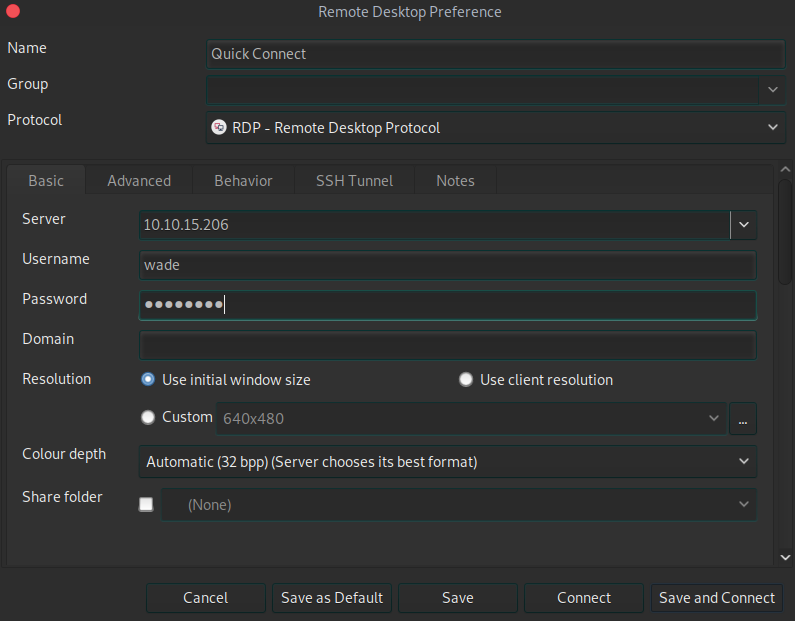Focus the Username input field
Screen dimensions: 795x621
[447, 265]
